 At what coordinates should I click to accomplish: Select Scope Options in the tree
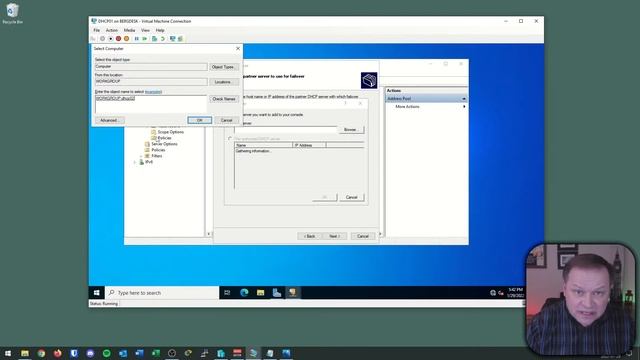pos(171,132)
